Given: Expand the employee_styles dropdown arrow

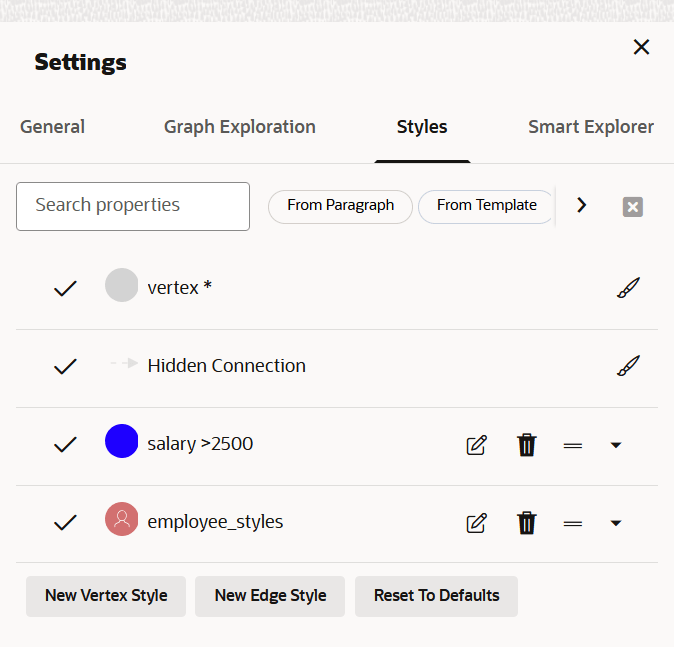Looking at the screenshot, I should click(616, 522).
